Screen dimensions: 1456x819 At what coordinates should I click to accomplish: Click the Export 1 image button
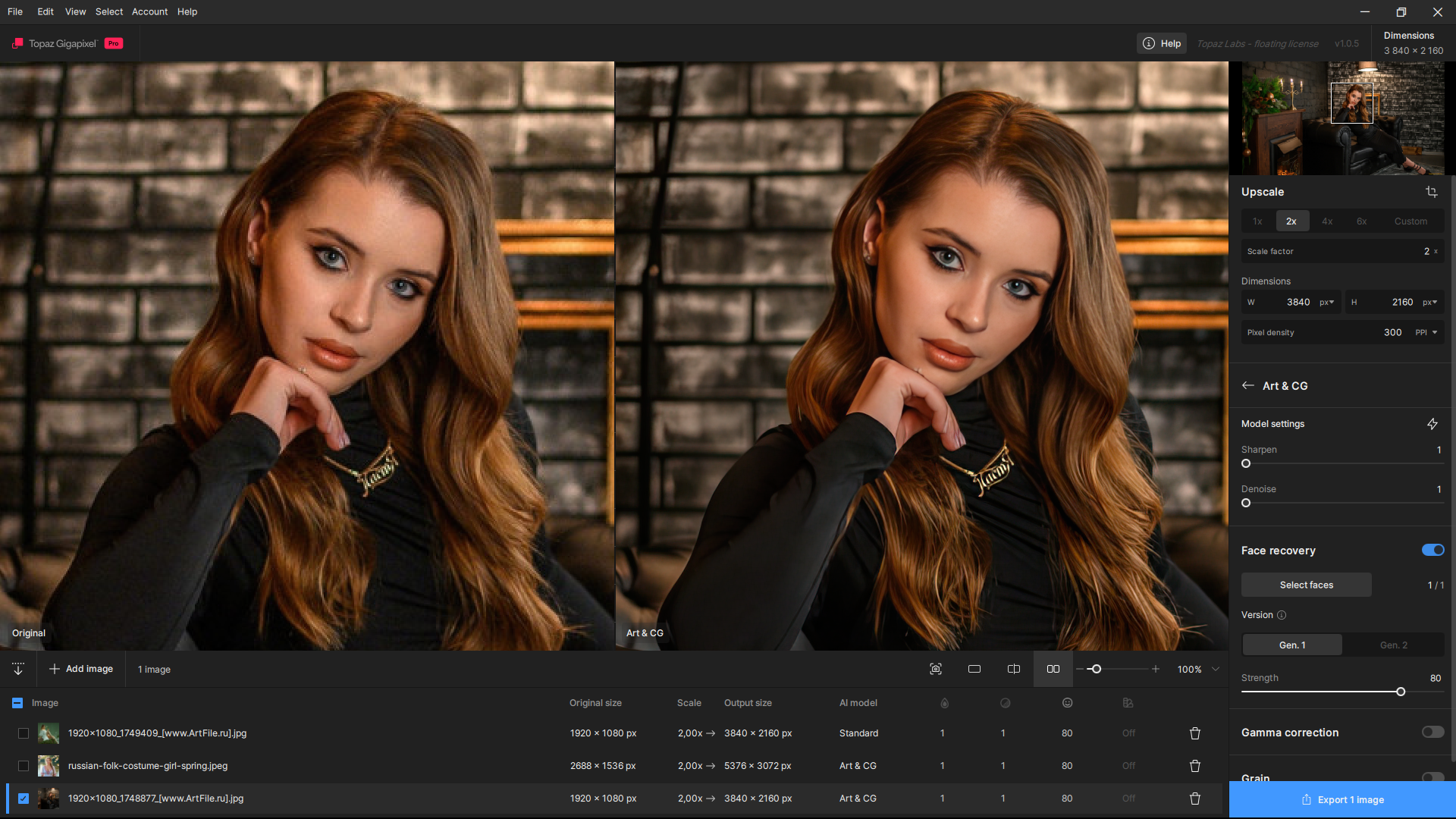[x=1342, y=799]
